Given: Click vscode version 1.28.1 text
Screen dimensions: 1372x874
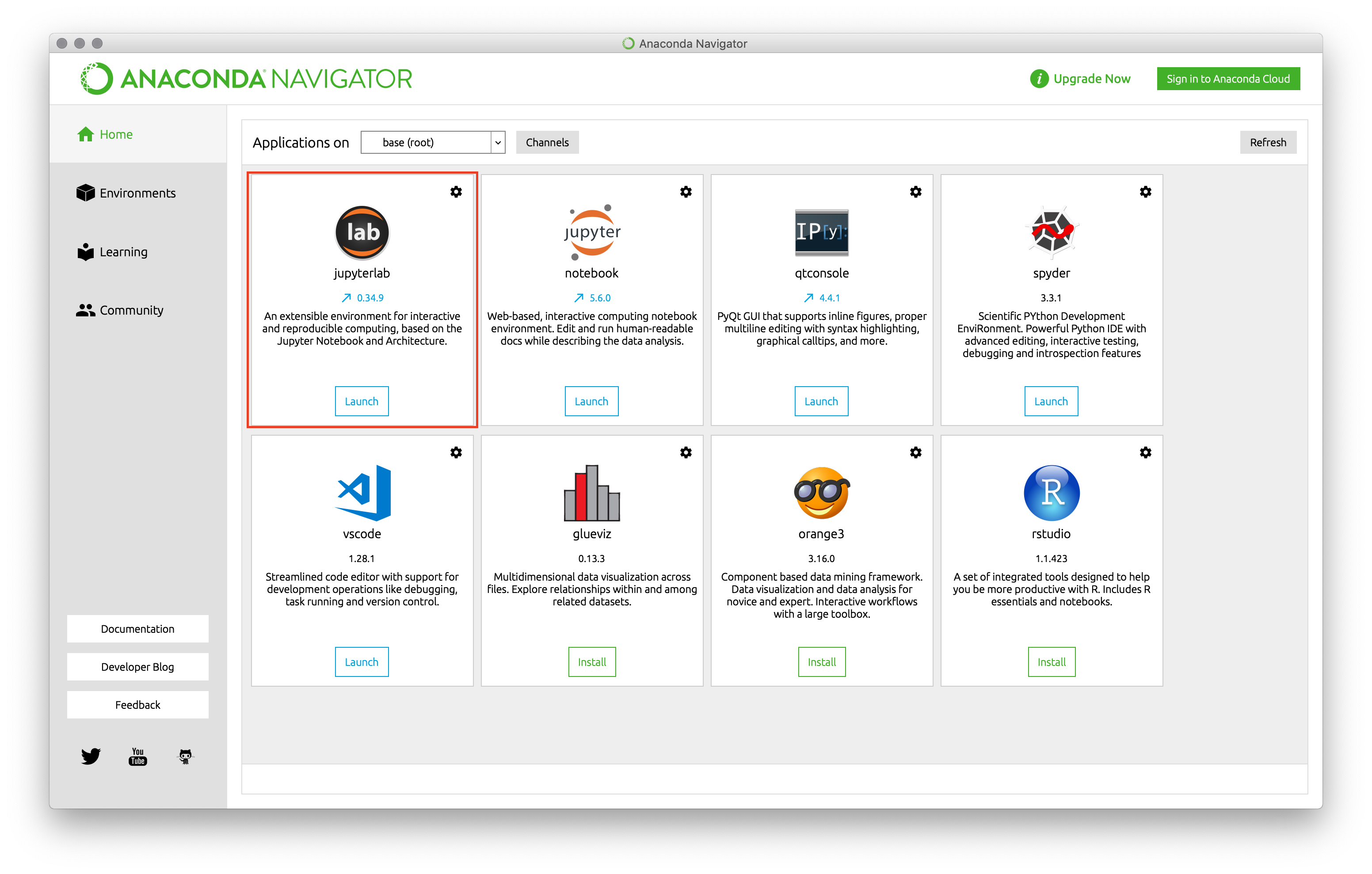Looking at the screenshot, I should point(362,559).
